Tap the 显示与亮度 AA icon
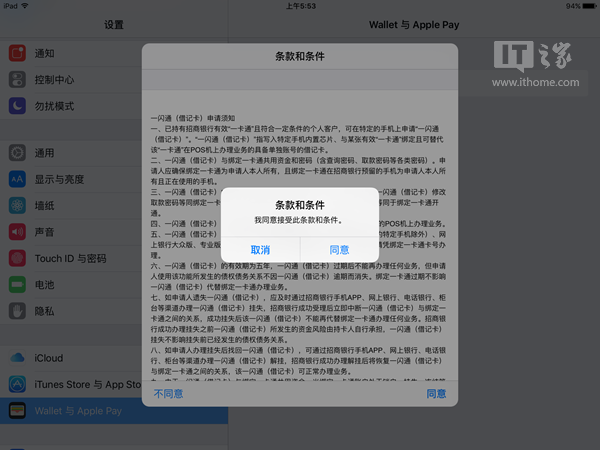600x450 pixels. pos(17,179)
